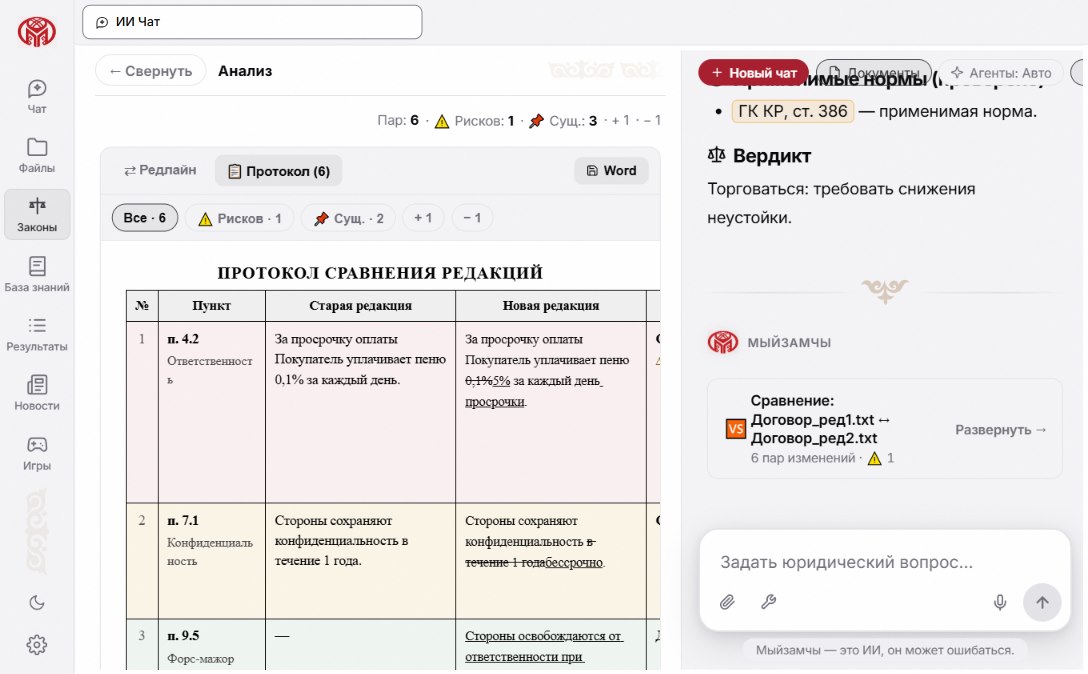Start a Новый чат

(754, 73)
